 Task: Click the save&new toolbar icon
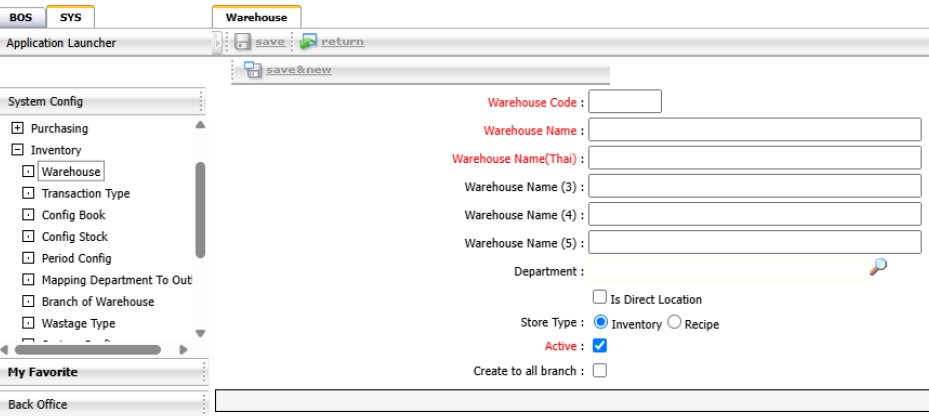tap(254, 70)
